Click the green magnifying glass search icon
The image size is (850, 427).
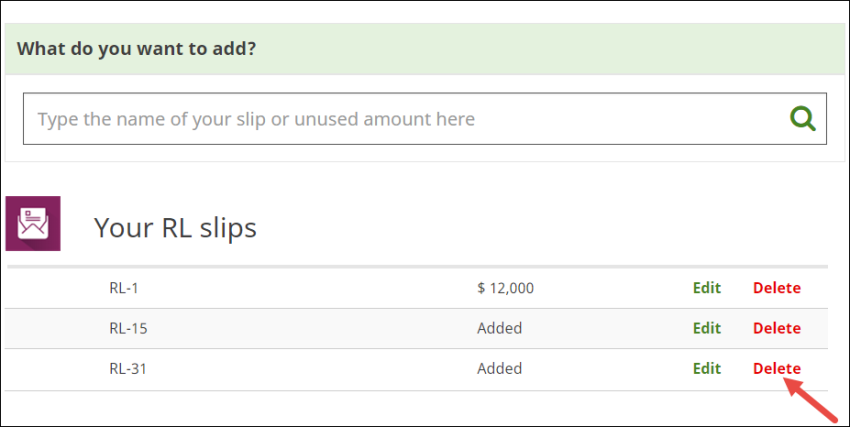click(803, 119)
